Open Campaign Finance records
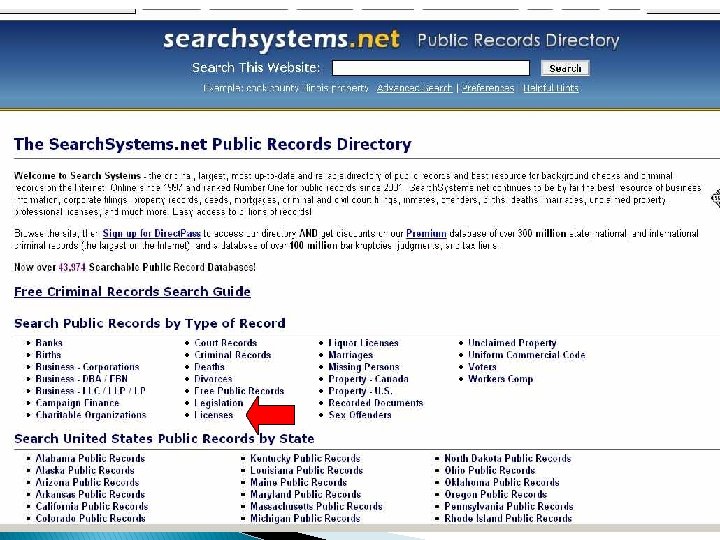720x540 pixels. click(x=77, y=403)
